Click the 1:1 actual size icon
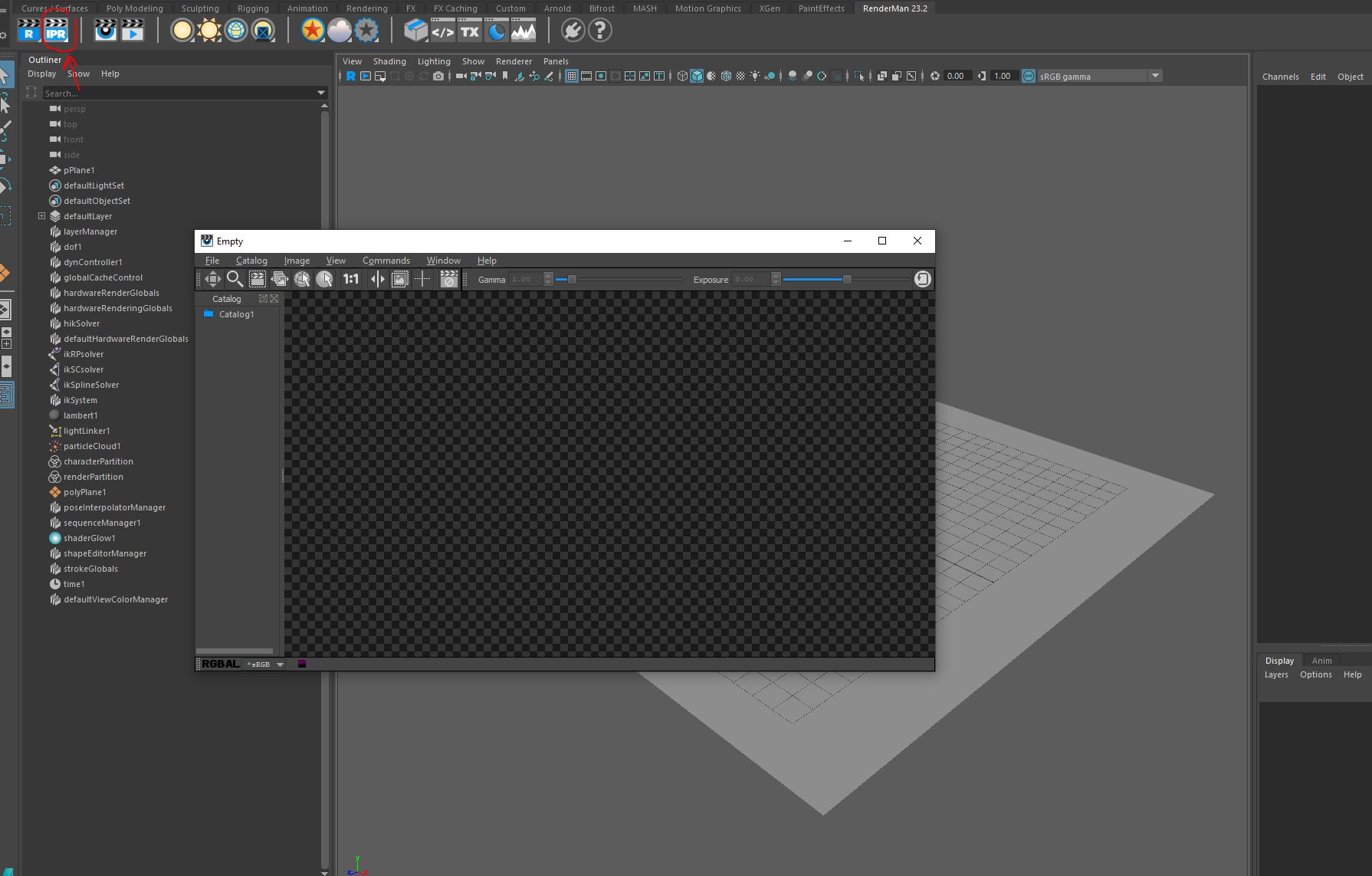The width and height of the screenshot is (1372, 876). pos(351,279)
